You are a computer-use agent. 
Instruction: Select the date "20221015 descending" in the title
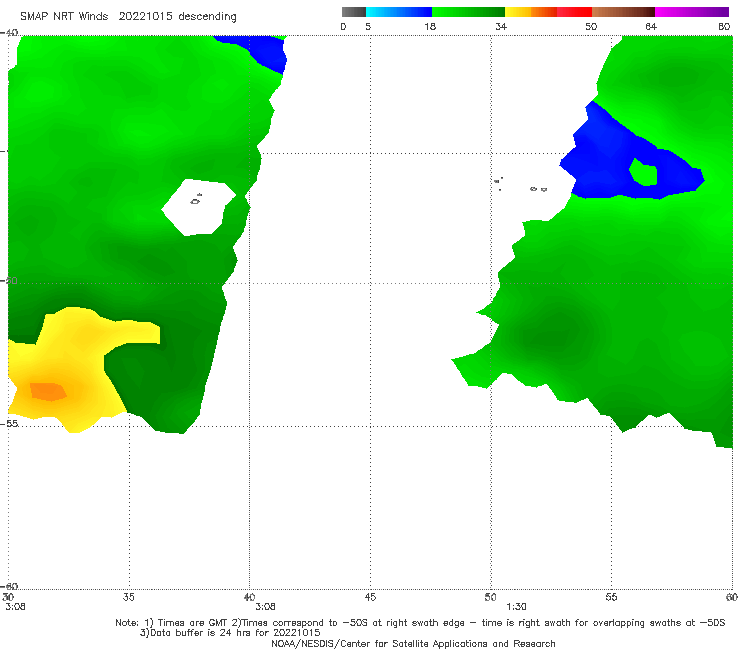click(177, 17)
